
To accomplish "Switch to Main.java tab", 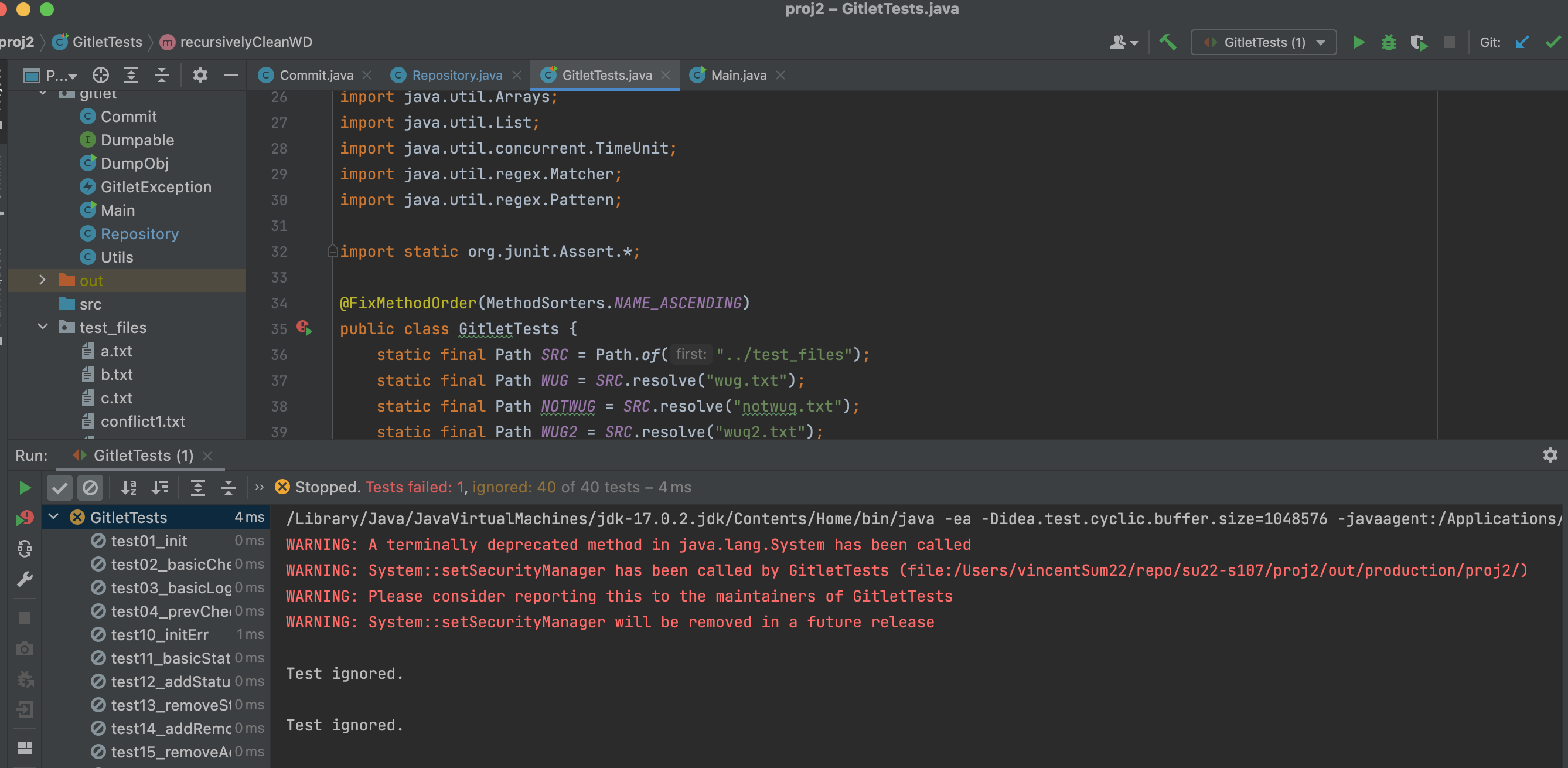I will pyautogui.click(x=738, y=75).
